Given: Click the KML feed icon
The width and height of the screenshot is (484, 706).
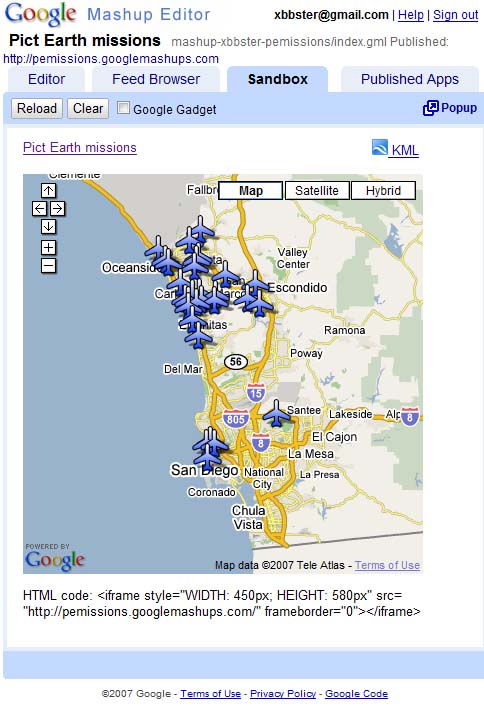Looking at the screenshot, I should 380,148.
